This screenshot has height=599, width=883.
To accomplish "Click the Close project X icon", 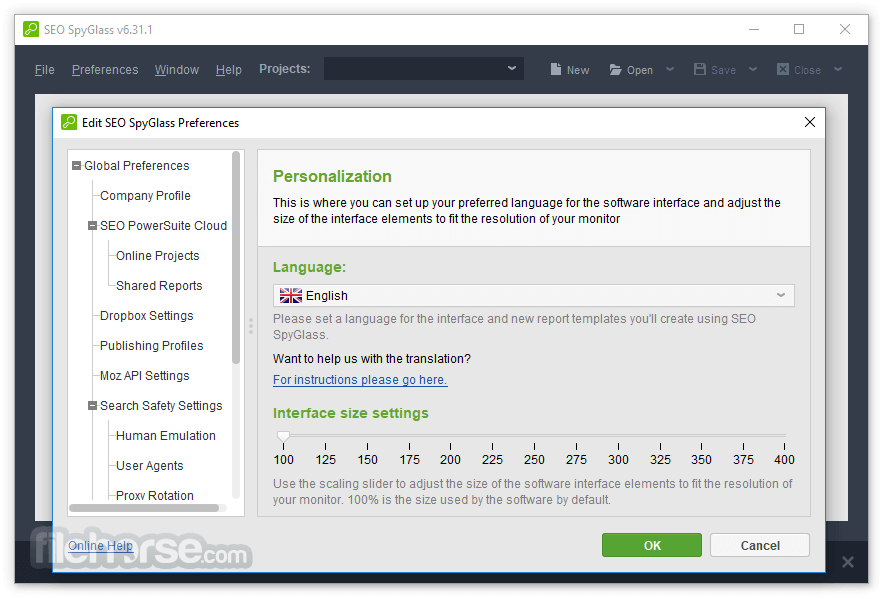I will pyautogui.click(x=782, y=69).
